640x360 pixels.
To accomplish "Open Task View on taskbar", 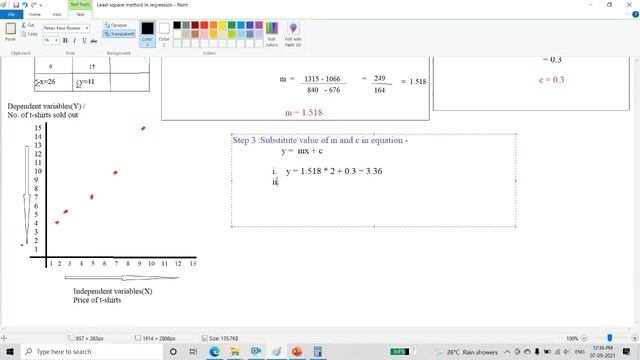I will pos(193,351).
